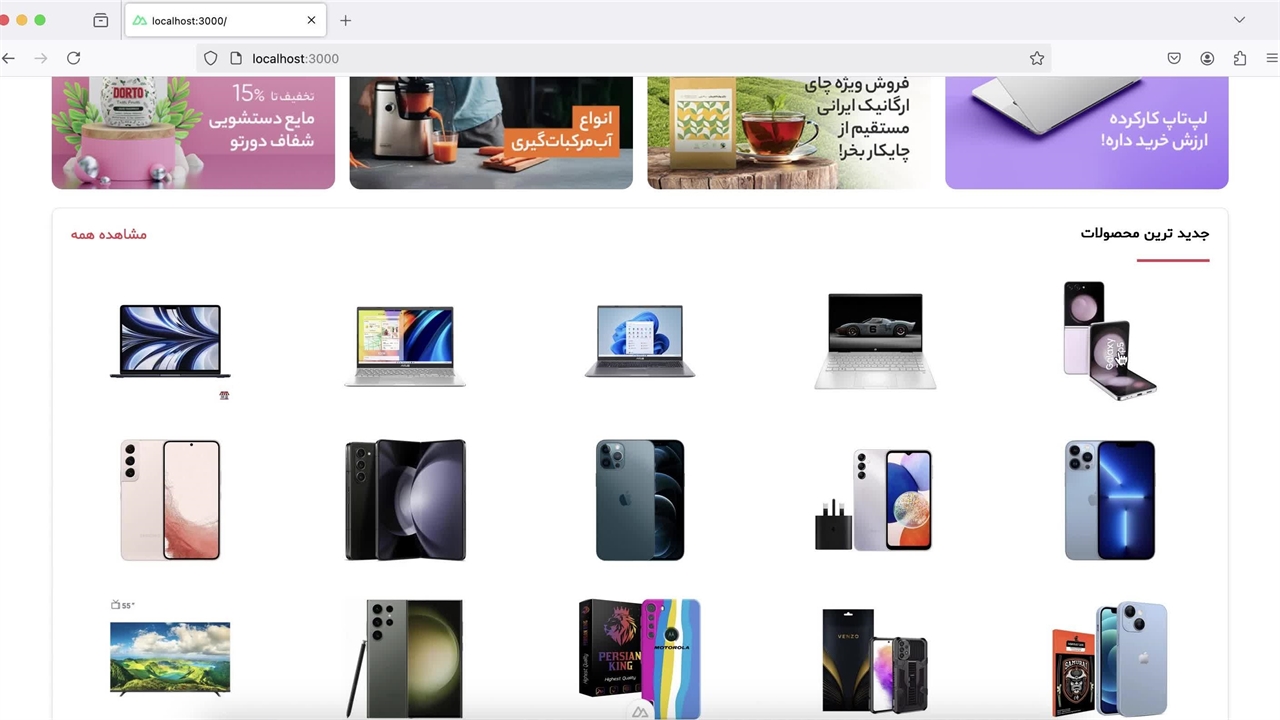Open the extensions puzzle icon
The image size is (1280, 720).
(x=1240, y=58)
